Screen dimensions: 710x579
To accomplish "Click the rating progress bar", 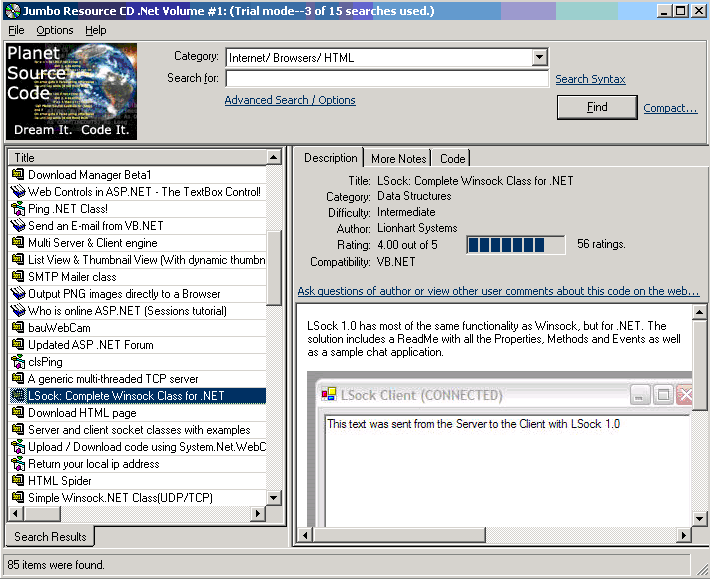I will point(516,245).
